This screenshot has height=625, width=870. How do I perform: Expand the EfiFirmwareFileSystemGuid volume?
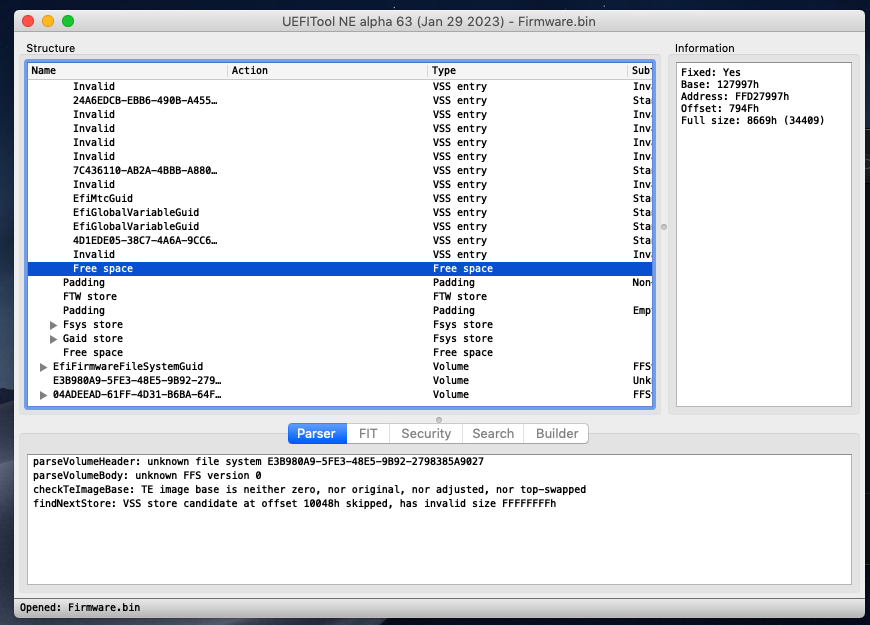pyautogui.click(x=43, y=367)
